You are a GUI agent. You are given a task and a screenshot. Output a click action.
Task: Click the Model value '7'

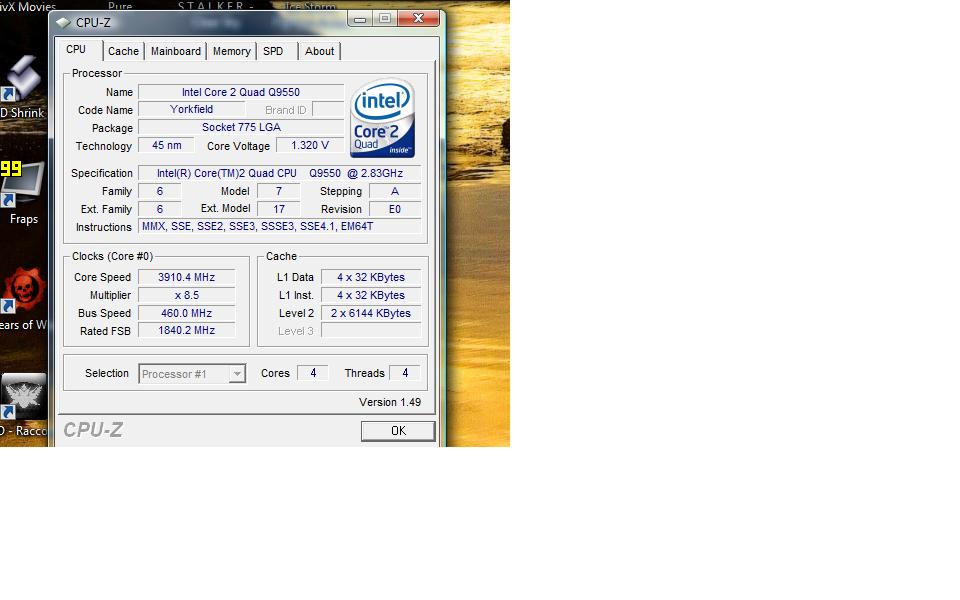[x=279, y=192]
